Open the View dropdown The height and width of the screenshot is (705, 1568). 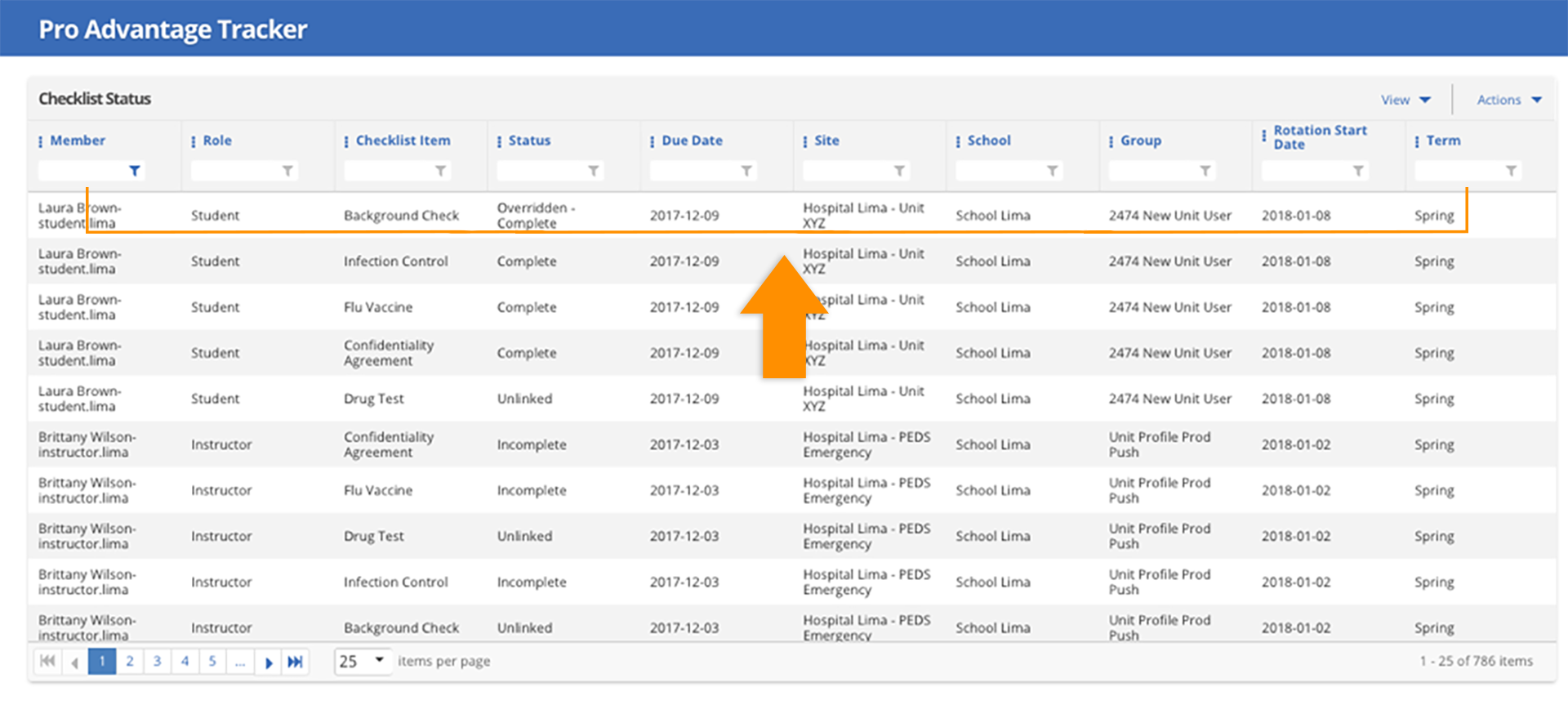coord(1405,100)
